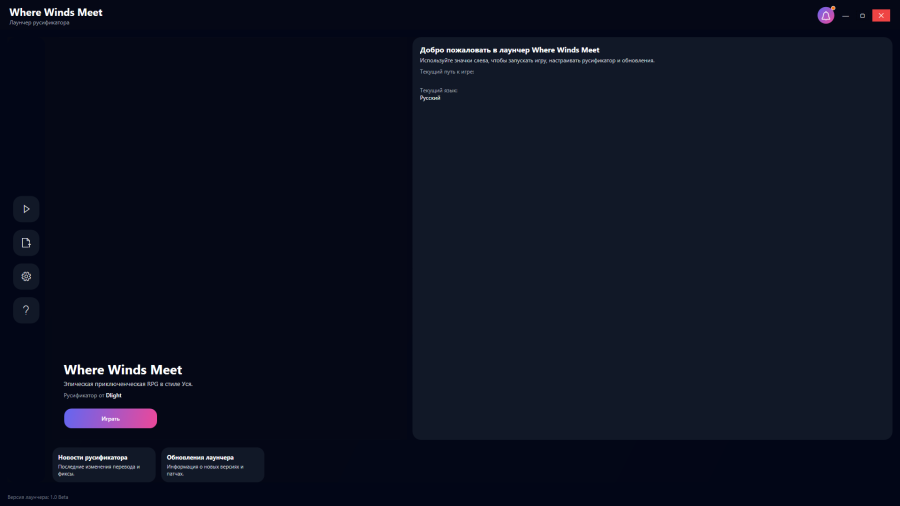The height and width of the screenshot is (506, 900).
Task: Open Новости русификатора card
Action: [104, 465]
